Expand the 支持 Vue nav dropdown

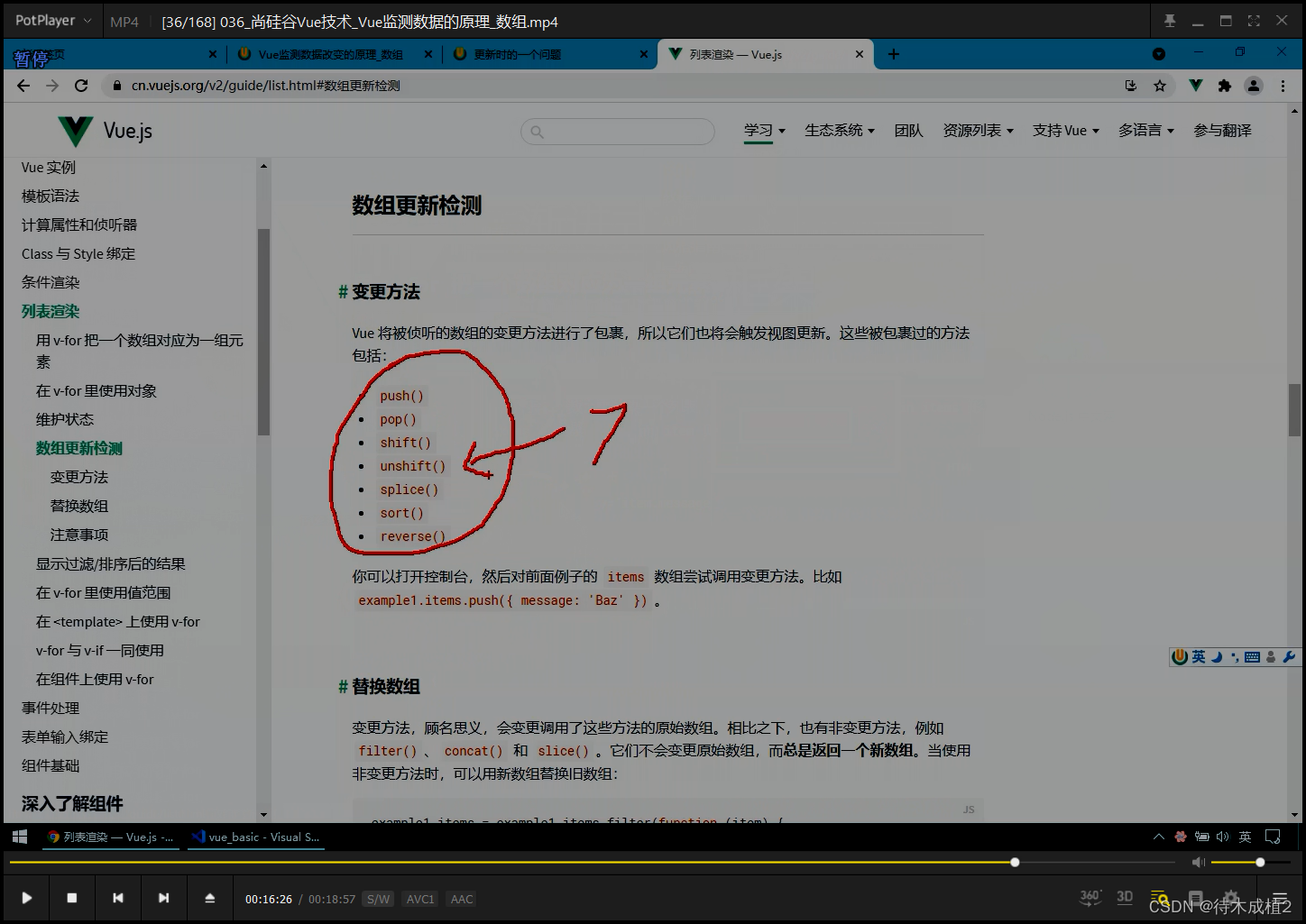1065,131
